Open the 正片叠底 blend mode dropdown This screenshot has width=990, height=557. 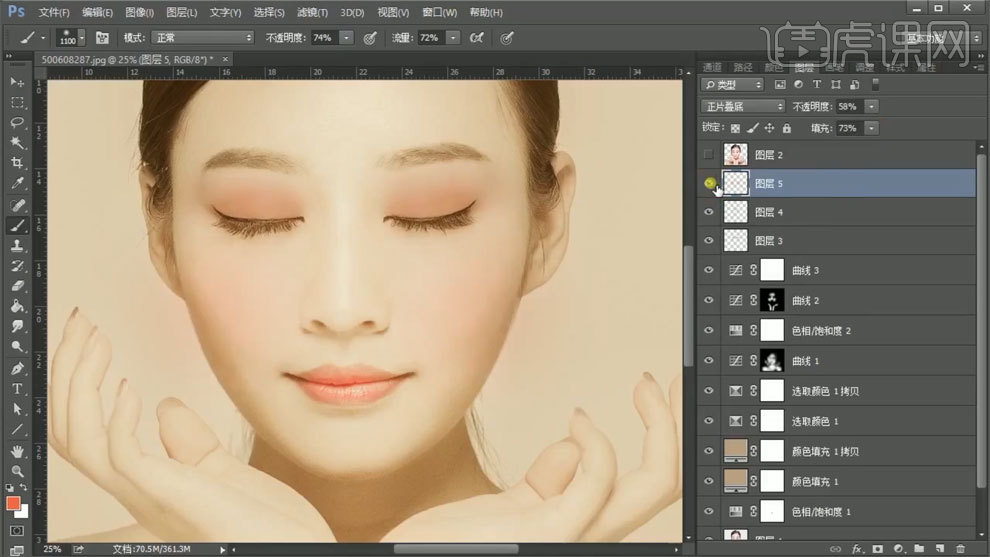pos(744,106)
